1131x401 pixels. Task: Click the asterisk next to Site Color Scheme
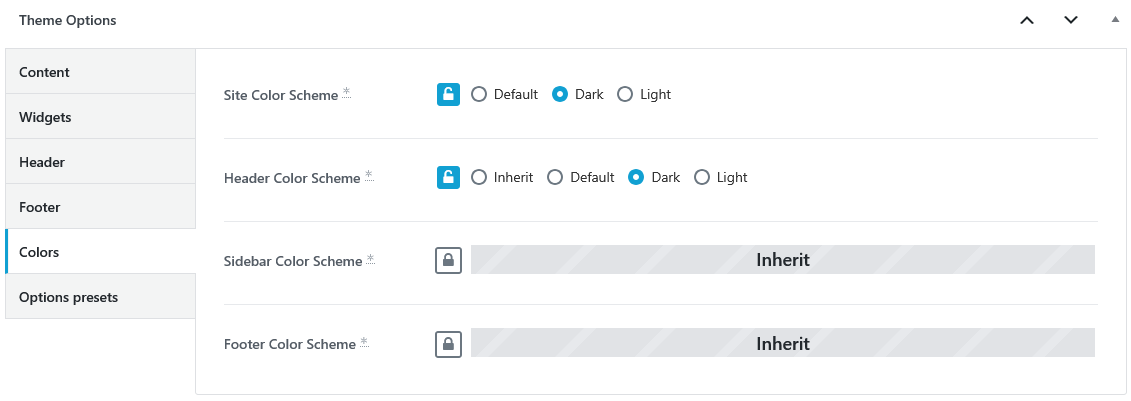point(346,92)
